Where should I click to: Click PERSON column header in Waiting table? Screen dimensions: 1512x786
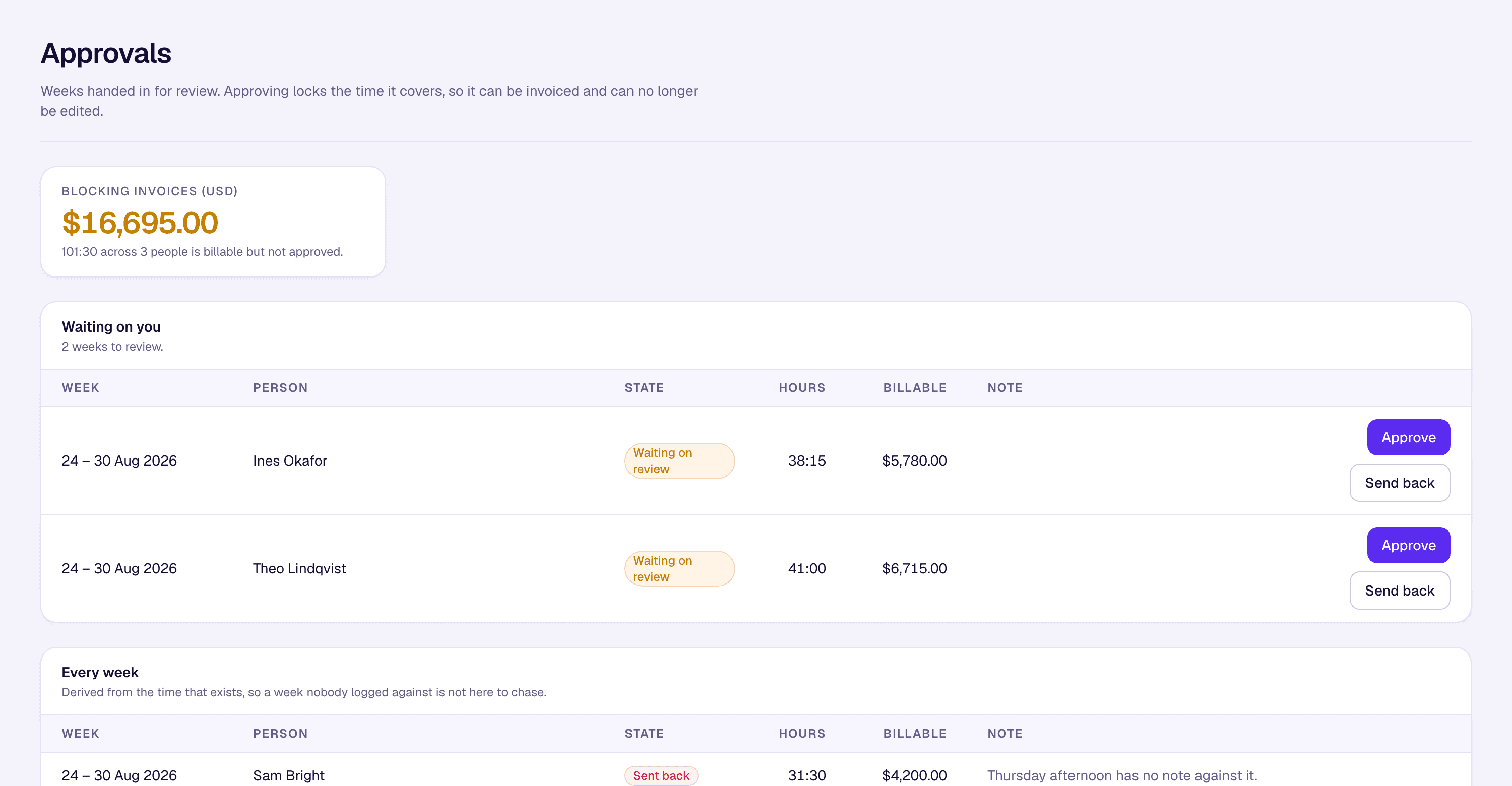coord(280,388)
